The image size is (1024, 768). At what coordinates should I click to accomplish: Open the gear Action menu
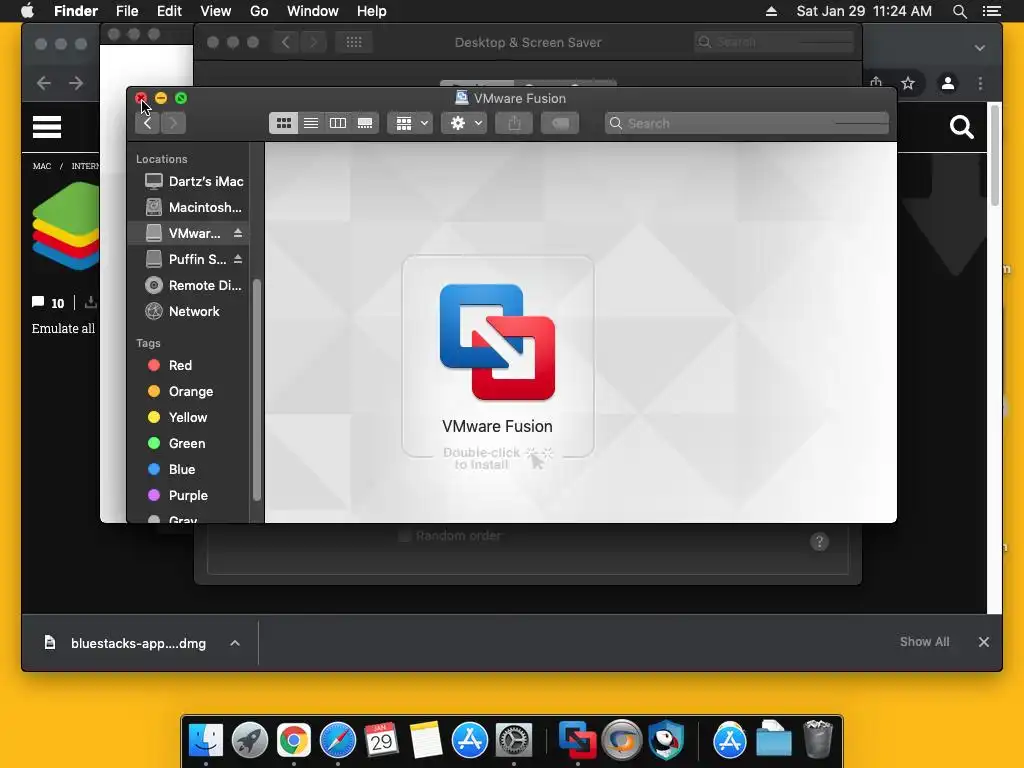(464, 123)
